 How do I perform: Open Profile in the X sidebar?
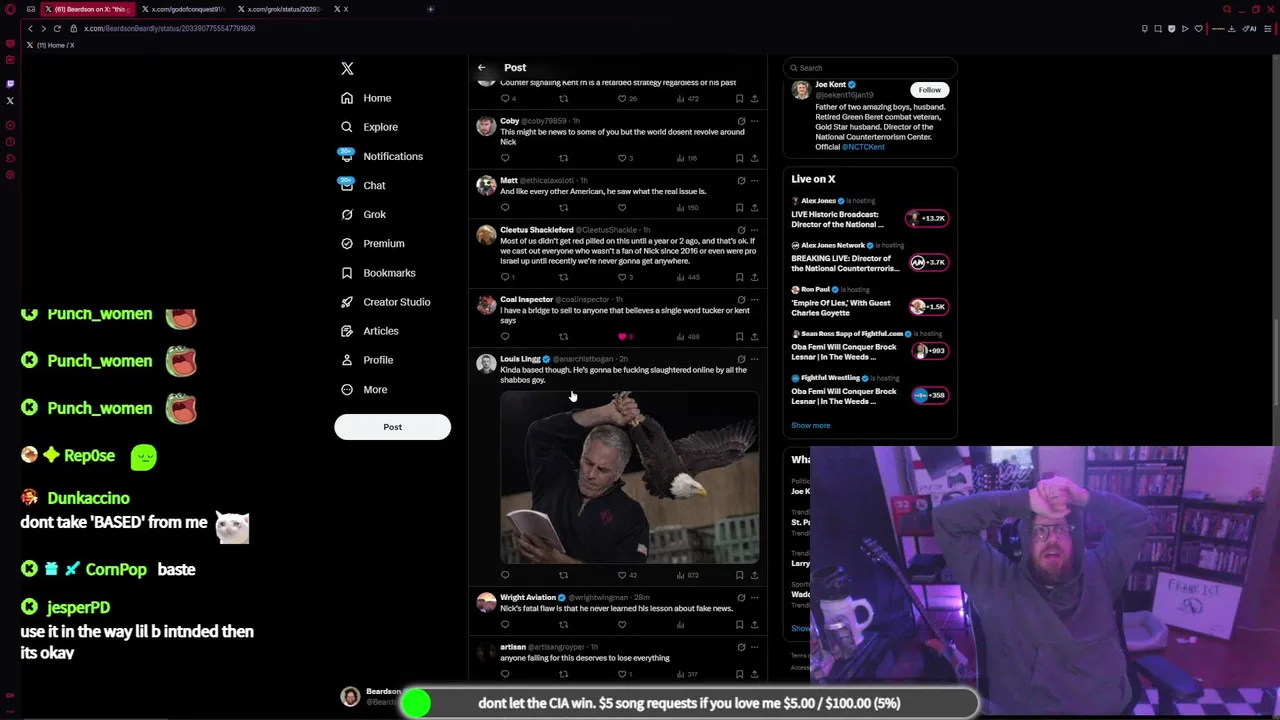coord(367,359)
